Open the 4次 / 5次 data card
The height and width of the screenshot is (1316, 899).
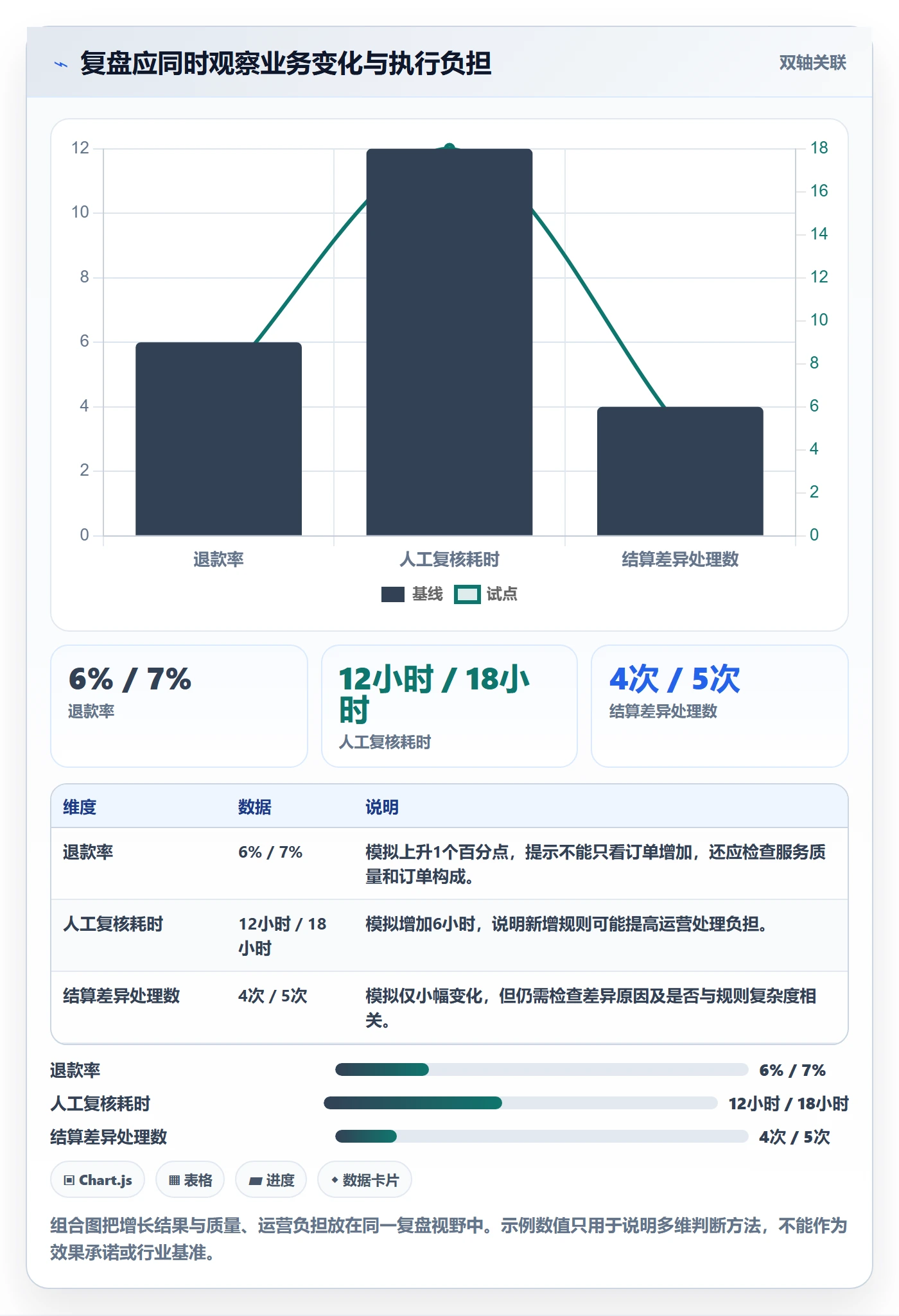pyautogui.click(x=720, y=706)
